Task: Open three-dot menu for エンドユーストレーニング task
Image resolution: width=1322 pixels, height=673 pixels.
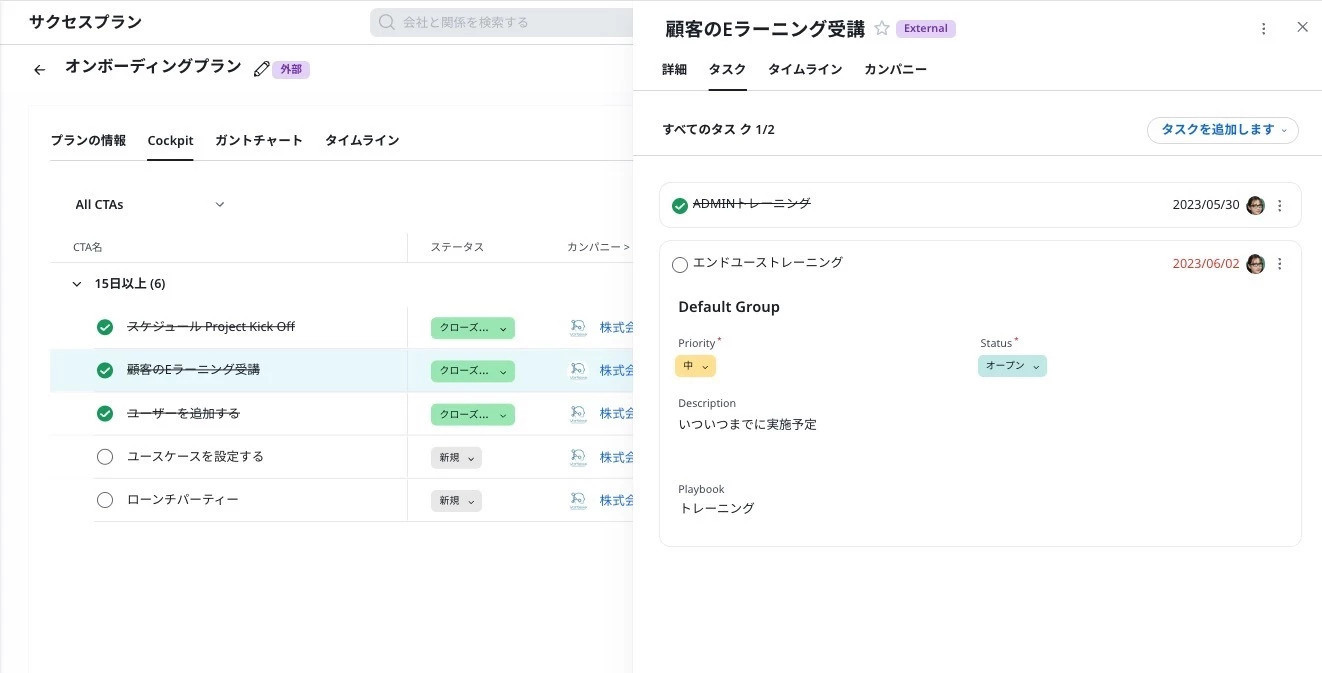Action: (1280, 264)
